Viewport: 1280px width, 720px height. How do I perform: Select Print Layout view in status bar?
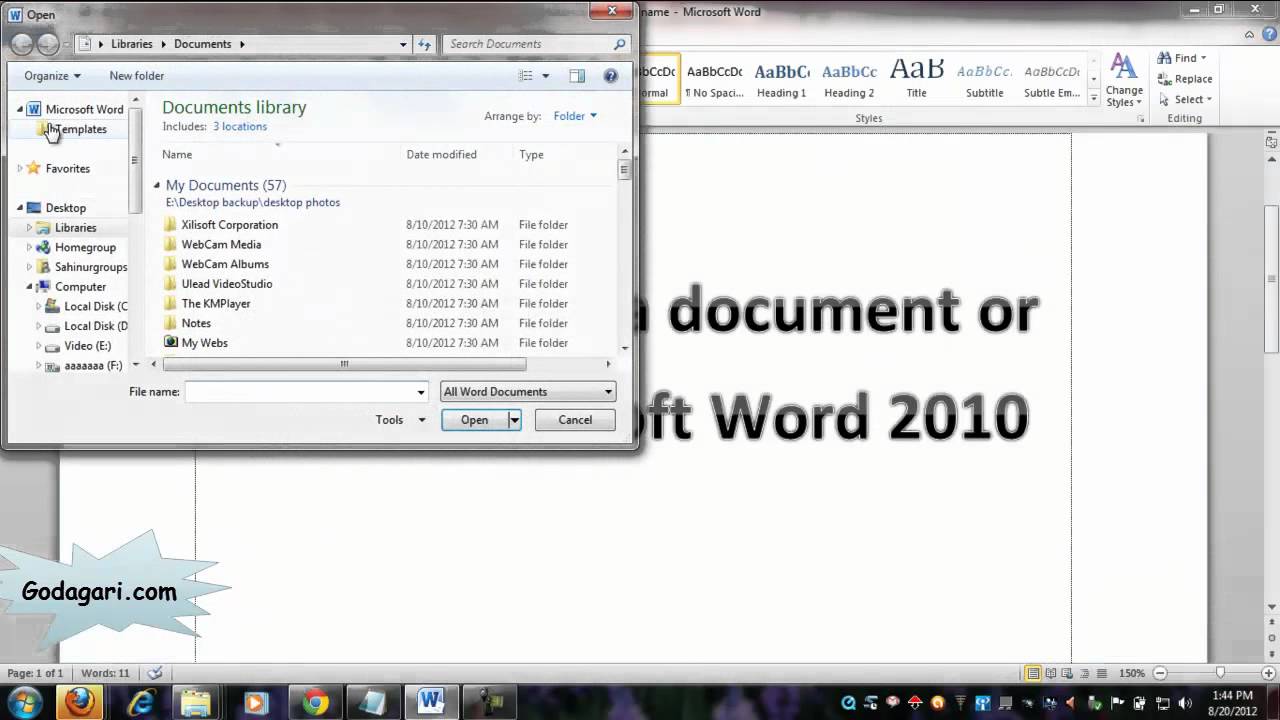(1034, 674)
